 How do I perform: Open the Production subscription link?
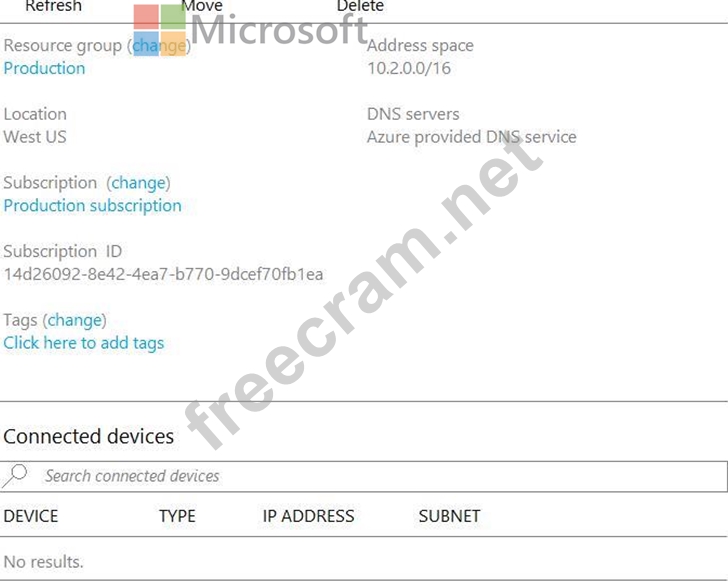click(92, 206)
